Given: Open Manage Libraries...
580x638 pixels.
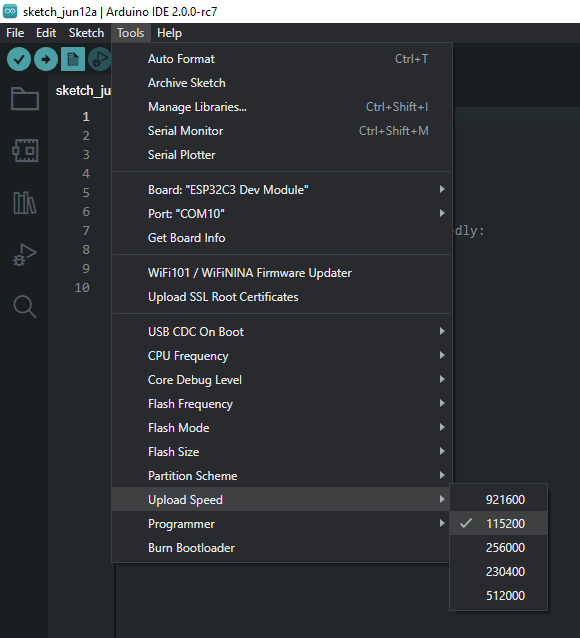Looking at the screenshot, I should [282, 107].
